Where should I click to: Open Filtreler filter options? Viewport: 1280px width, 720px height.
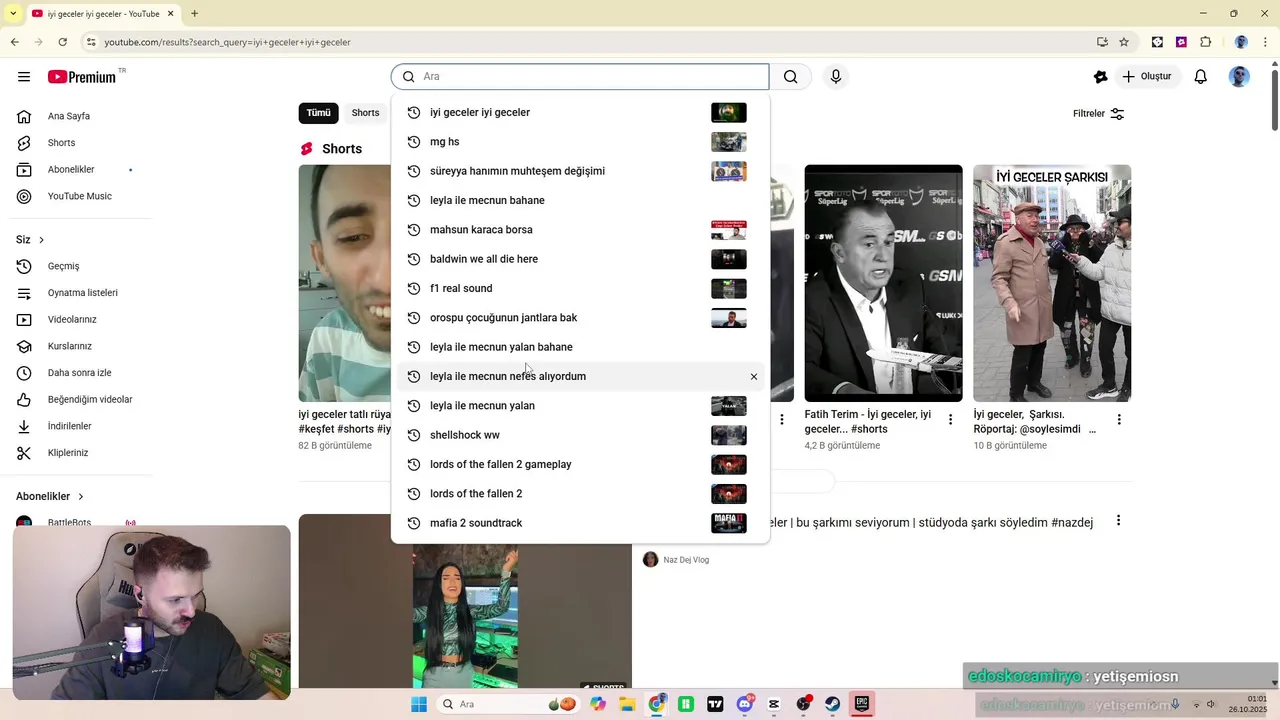(1099, 114)
